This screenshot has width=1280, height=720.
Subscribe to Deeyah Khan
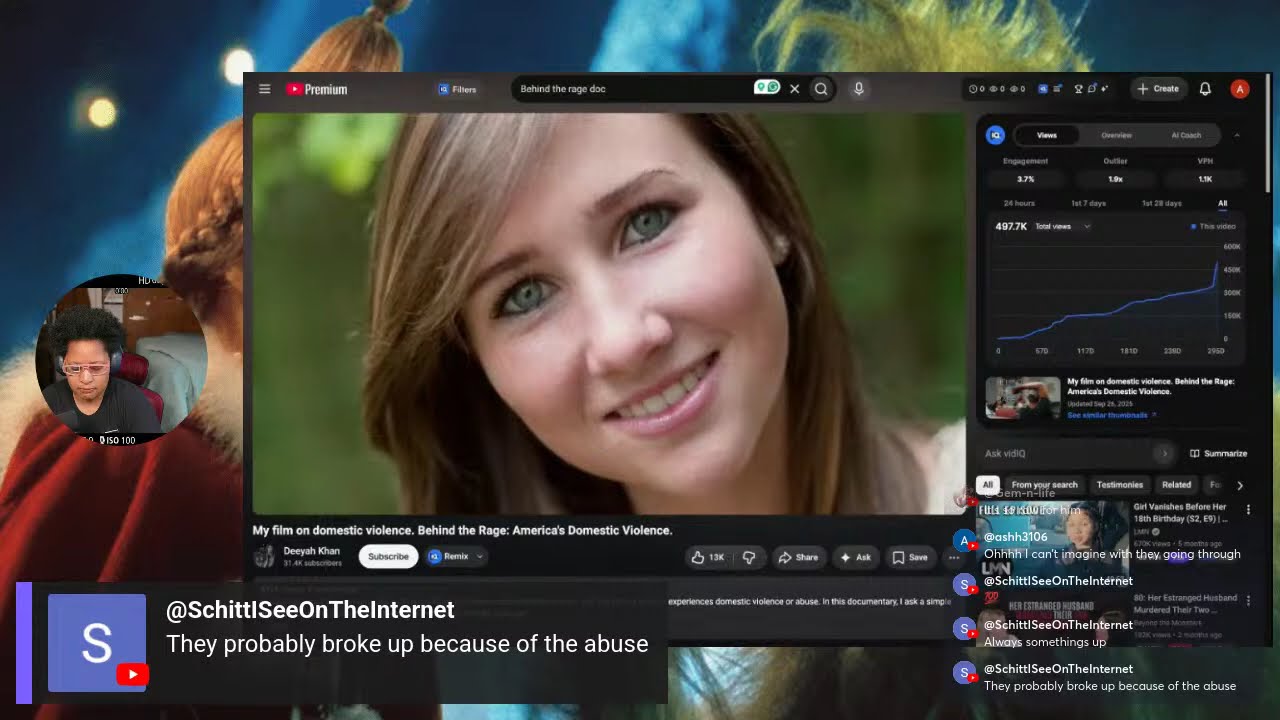click(x=388, y=557)
